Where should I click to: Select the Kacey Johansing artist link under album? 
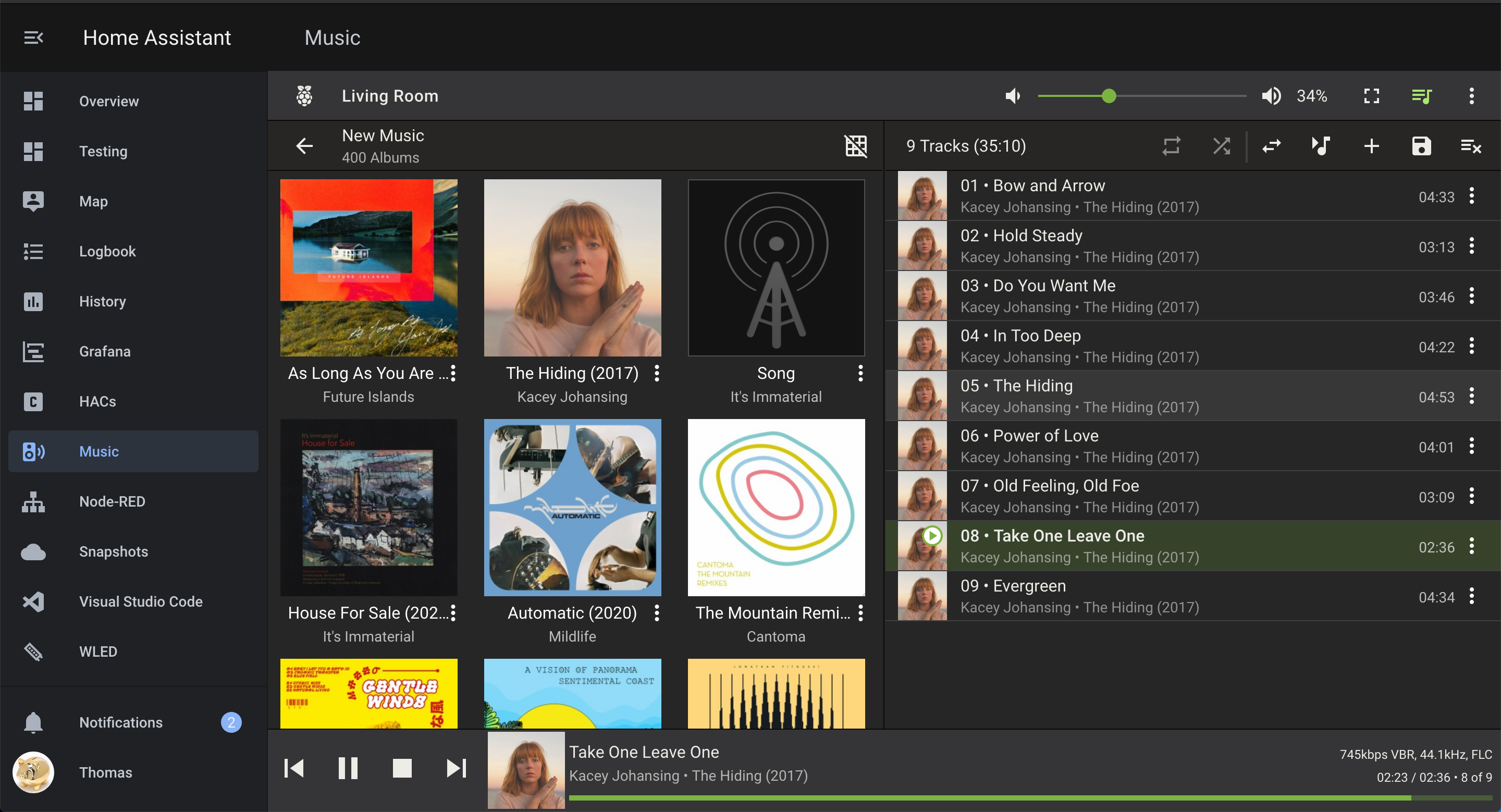[x=572, y=397]
